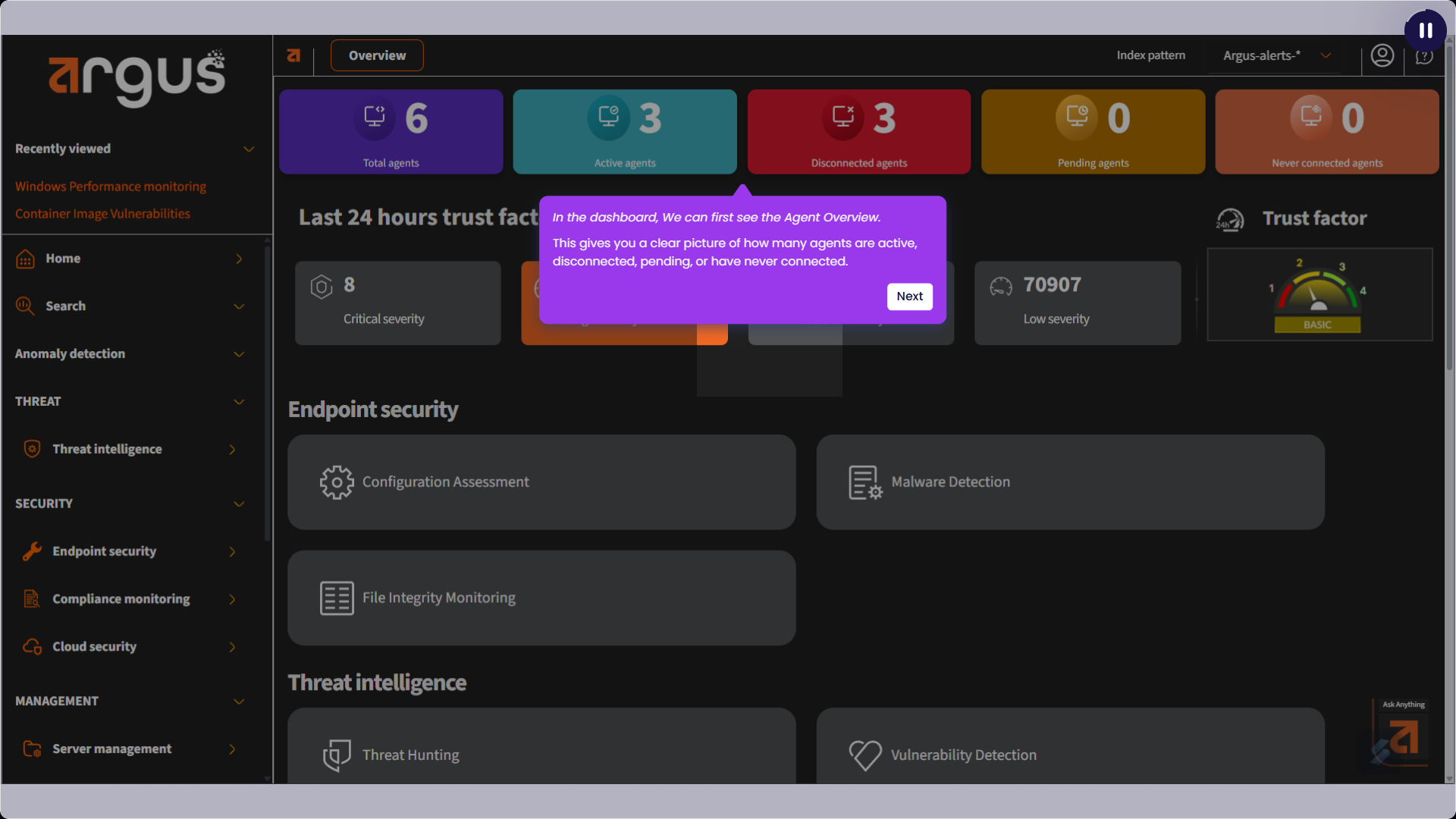Screen dimensions: 1456x819
Task: Expand the Search section chevron
Action: pyautogui.click(x=239, y=306)
